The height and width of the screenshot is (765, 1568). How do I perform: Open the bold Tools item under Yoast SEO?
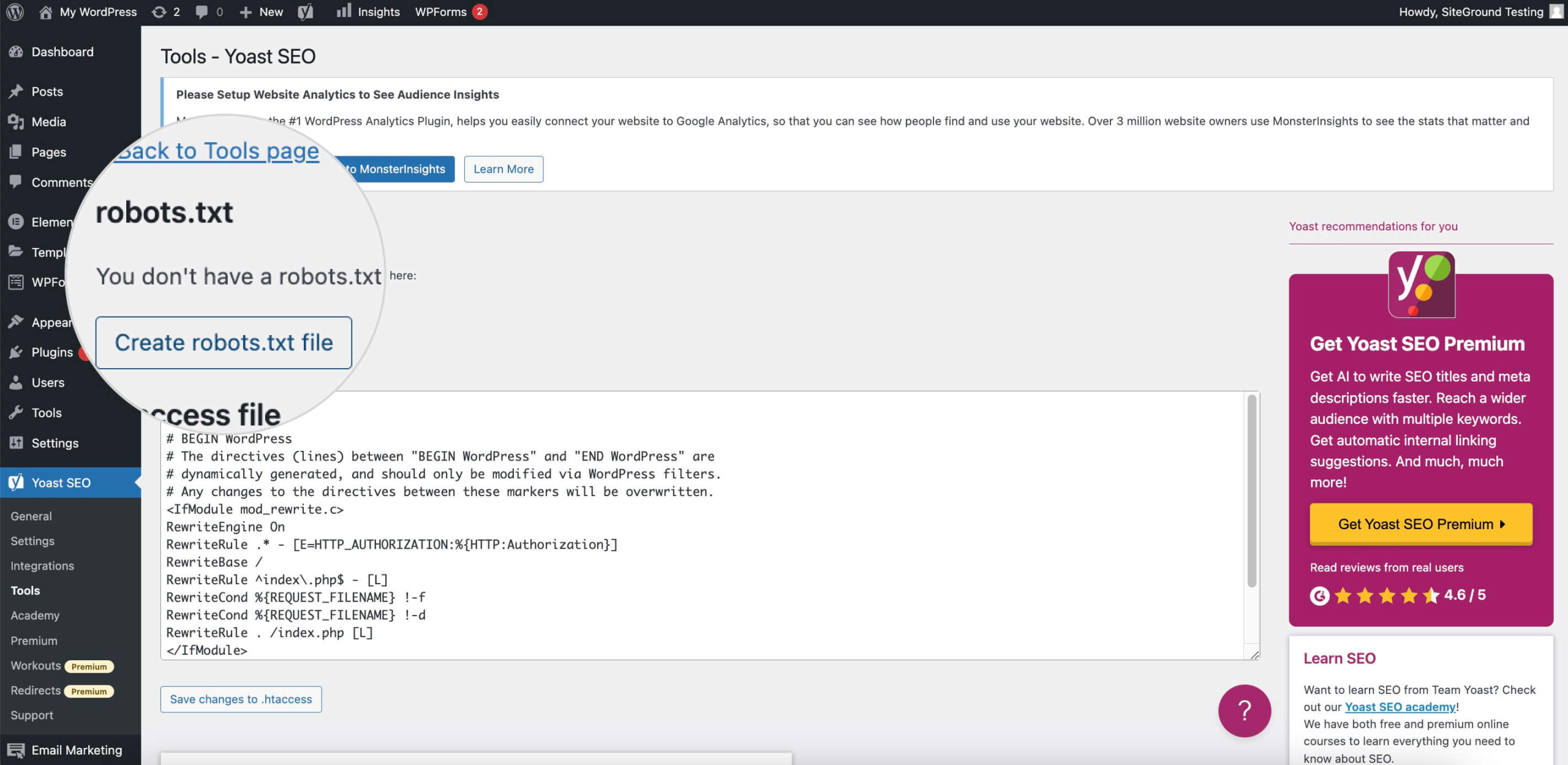coord(25,590)
